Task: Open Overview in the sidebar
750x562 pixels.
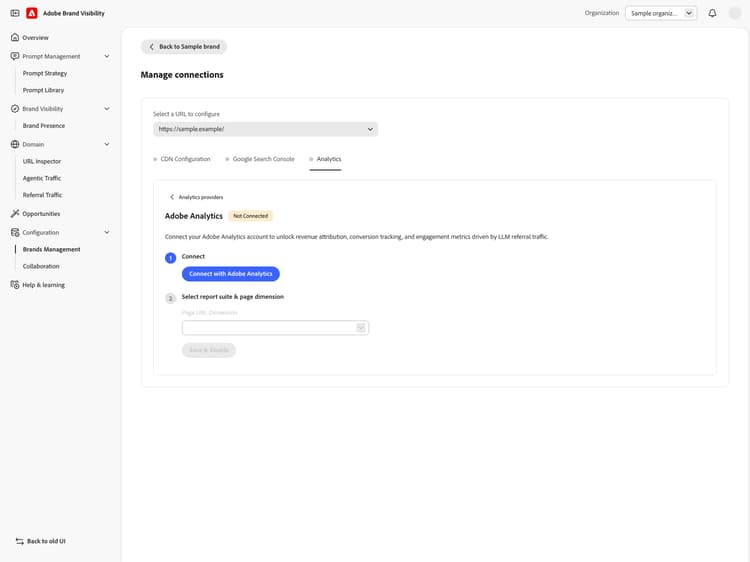Action: pyautogui.click(x=35, y=37)
